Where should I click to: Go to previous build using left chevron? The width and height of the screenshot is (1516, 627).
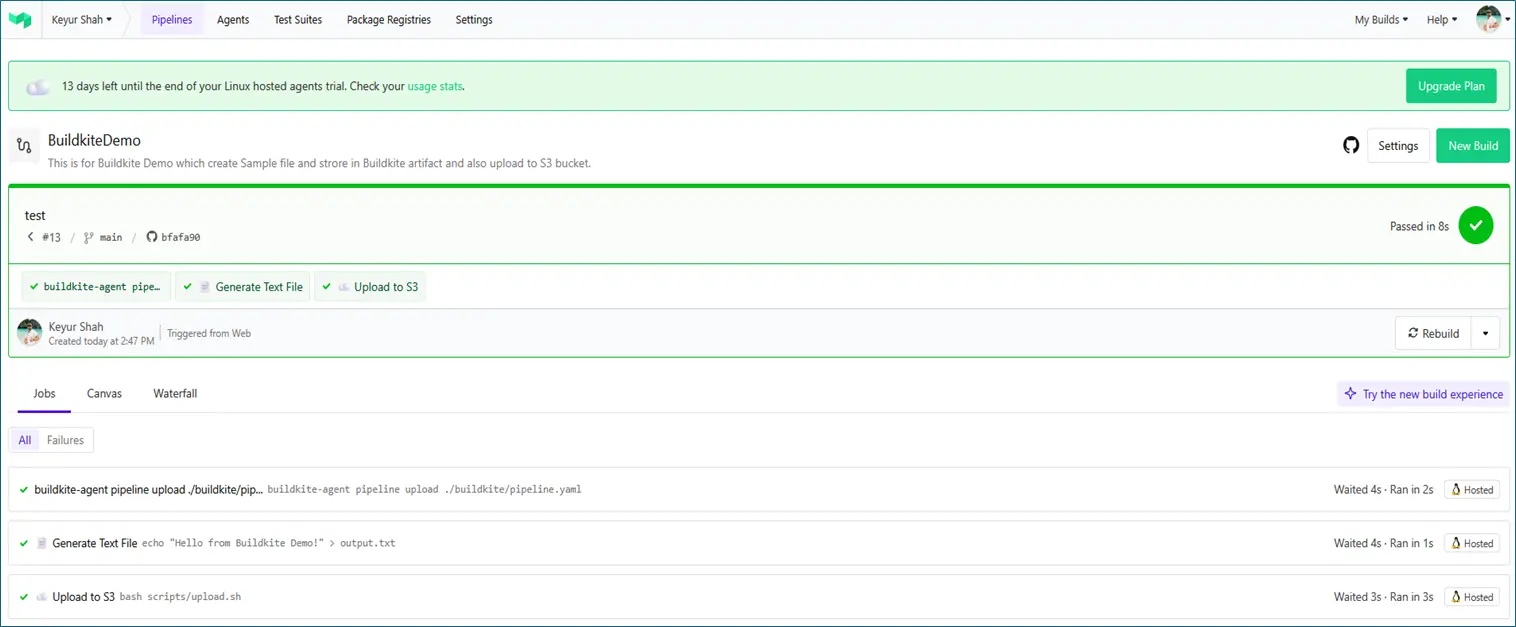[x=31, y=237]
